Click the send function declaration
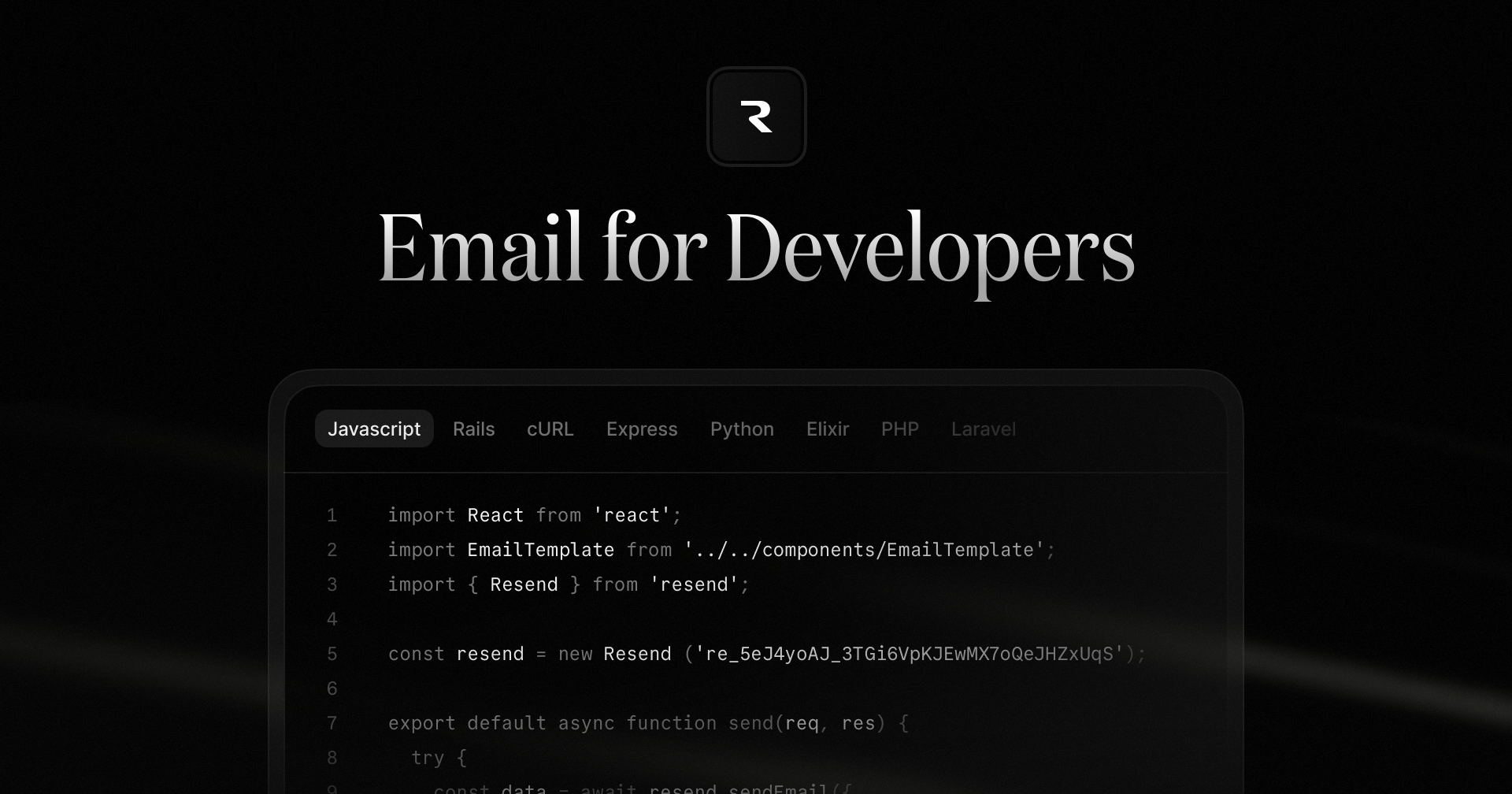 (647, 722)
